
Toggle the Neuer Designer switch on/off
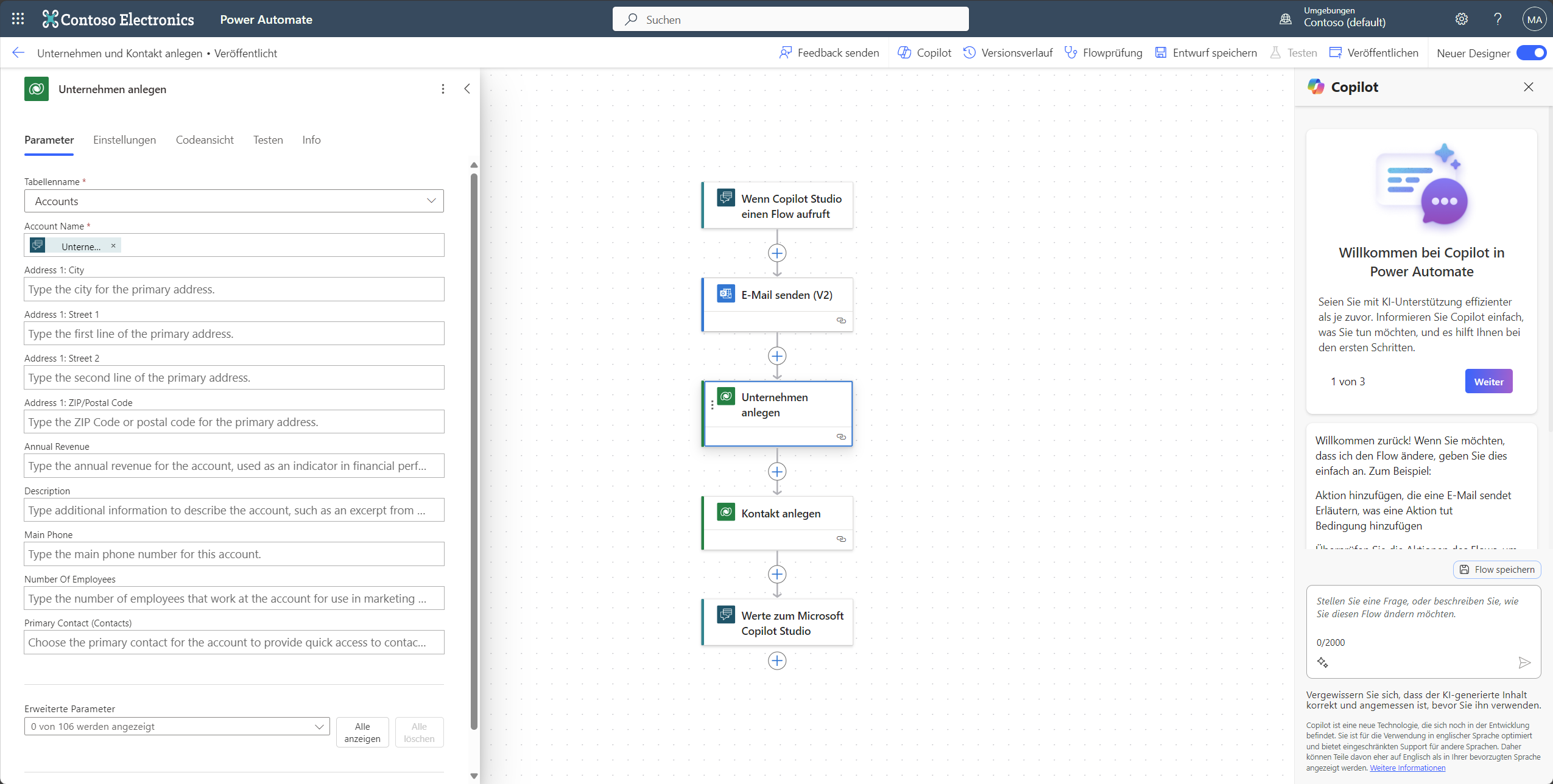pos(1532,53)
